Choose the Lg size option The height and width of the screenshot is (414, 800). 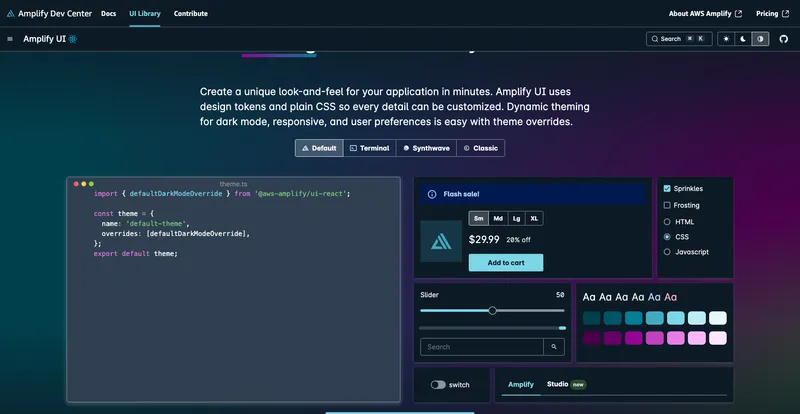(516, 218)
